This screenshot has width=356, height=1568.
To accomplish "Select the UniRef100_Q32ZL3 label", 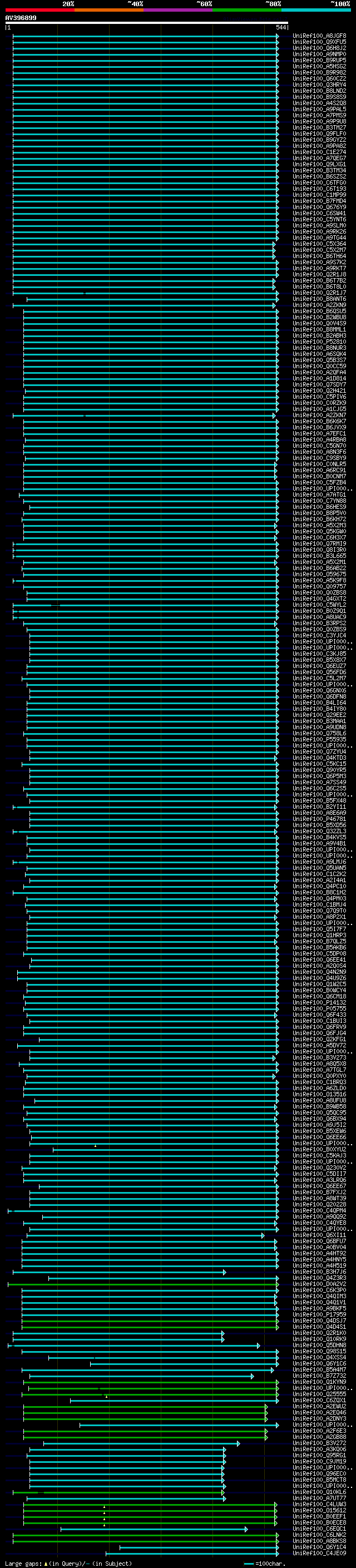I will pyautogui.click(x=319, y=832).
